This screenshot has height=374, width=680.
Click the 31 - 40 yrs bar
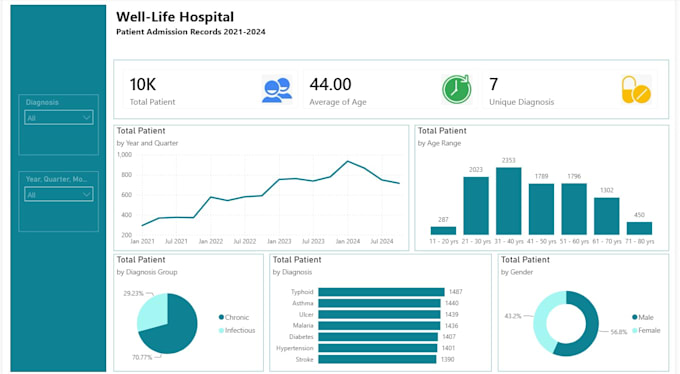pyautogui.click(x=509, y=201)
